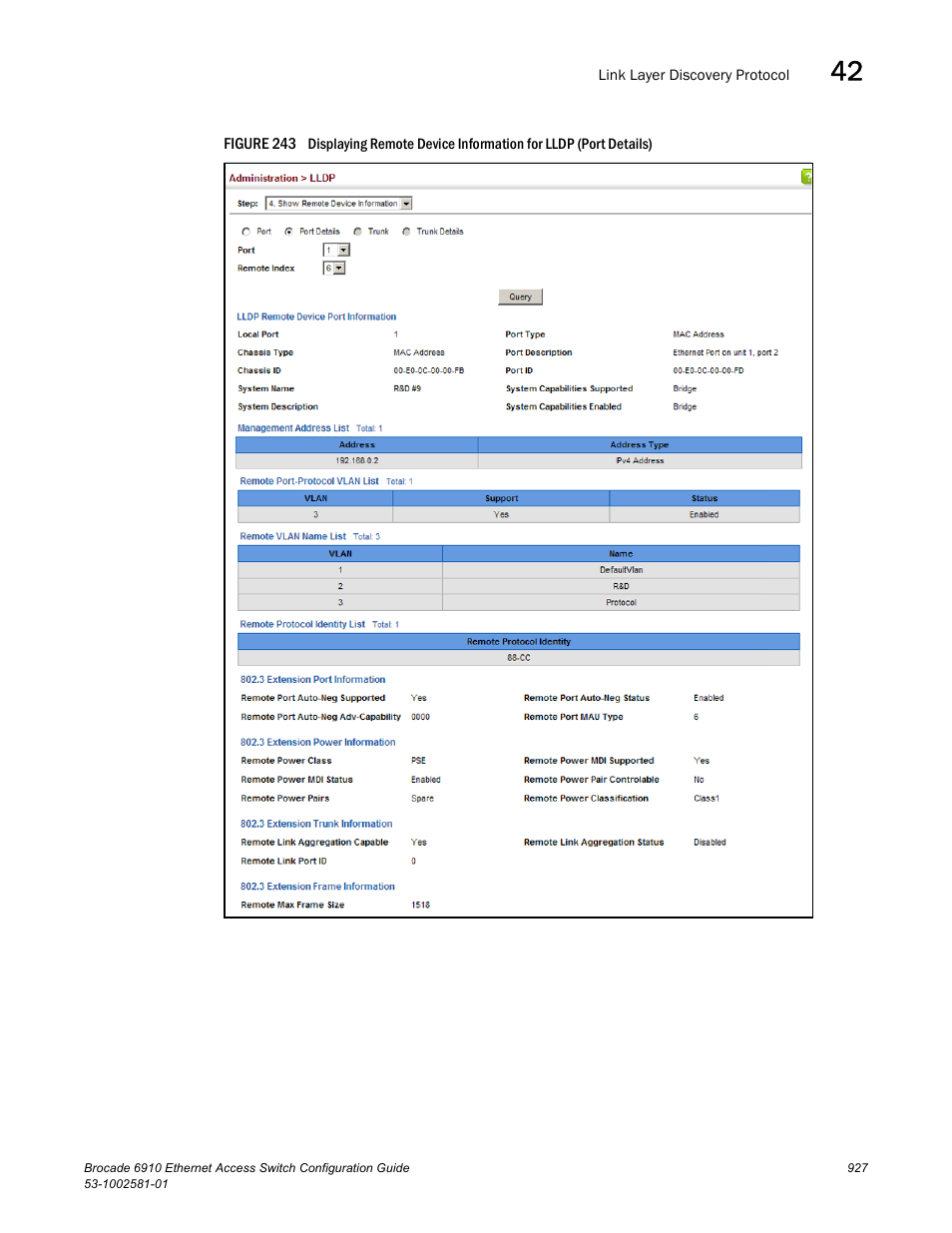Click the Address column header
The width and height of the screenshot is (952, 1233).
356,445
